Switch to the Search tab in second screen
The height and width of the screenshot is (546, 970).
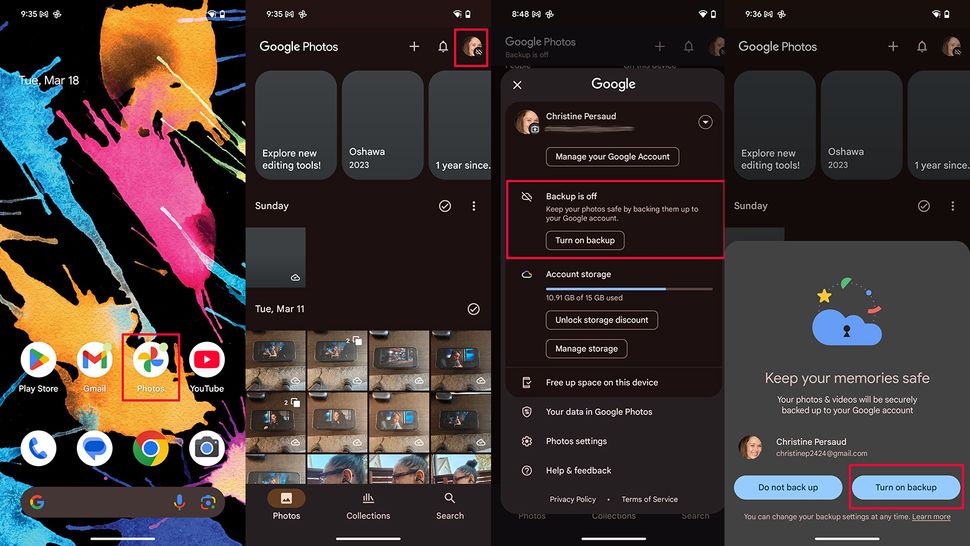point(450,505)
